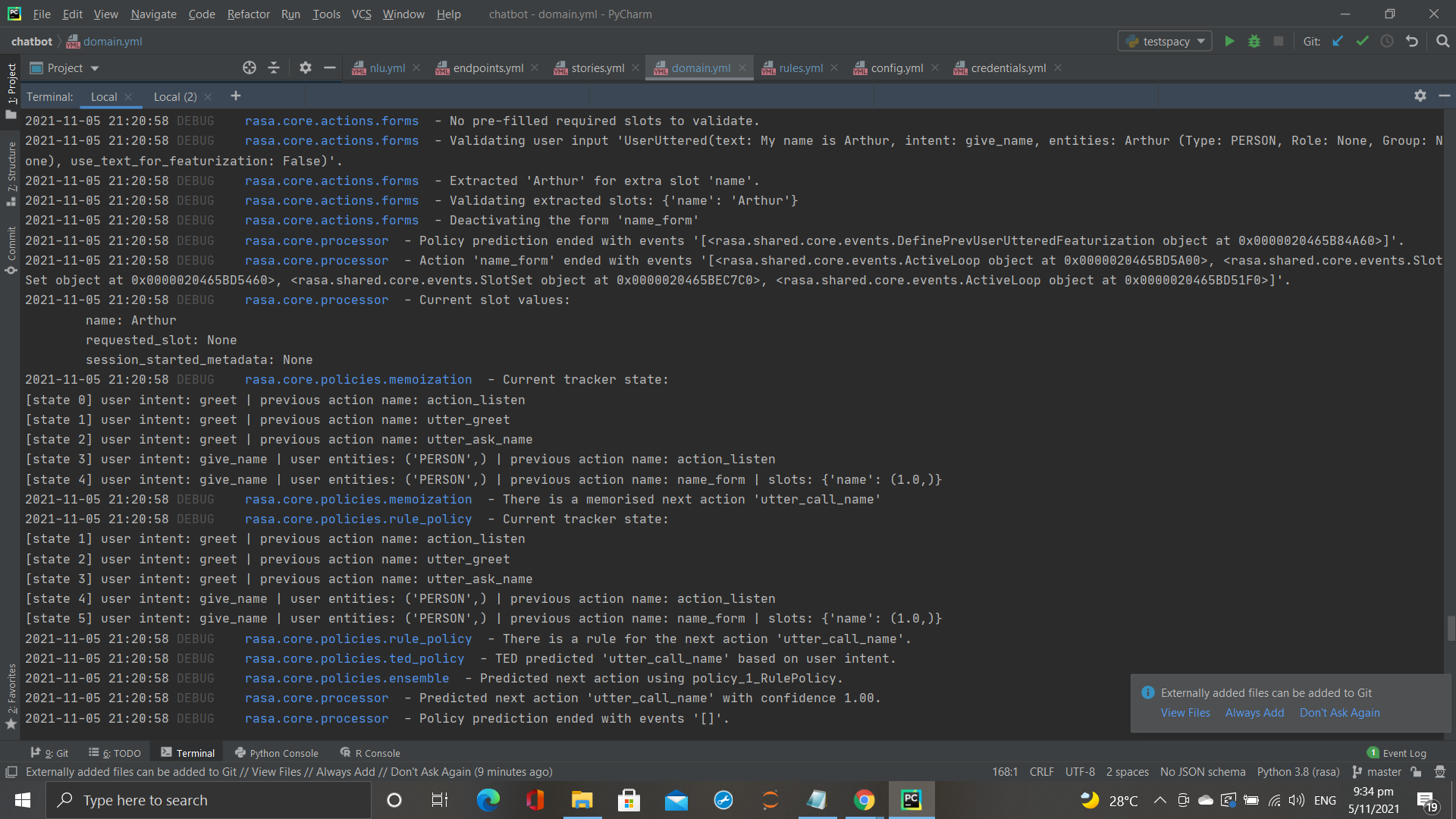1456x819 pixels.
Task: Switch to stories.yml editor tab
Action: tap(597, 67)
